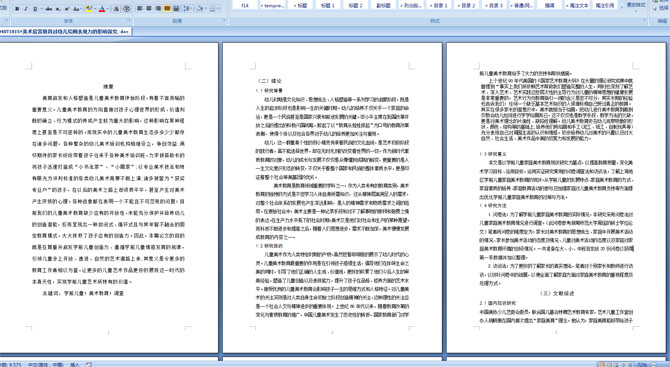Switch to Print Layout view
This screenshot has width=670, height=367.
pos(602,364)
